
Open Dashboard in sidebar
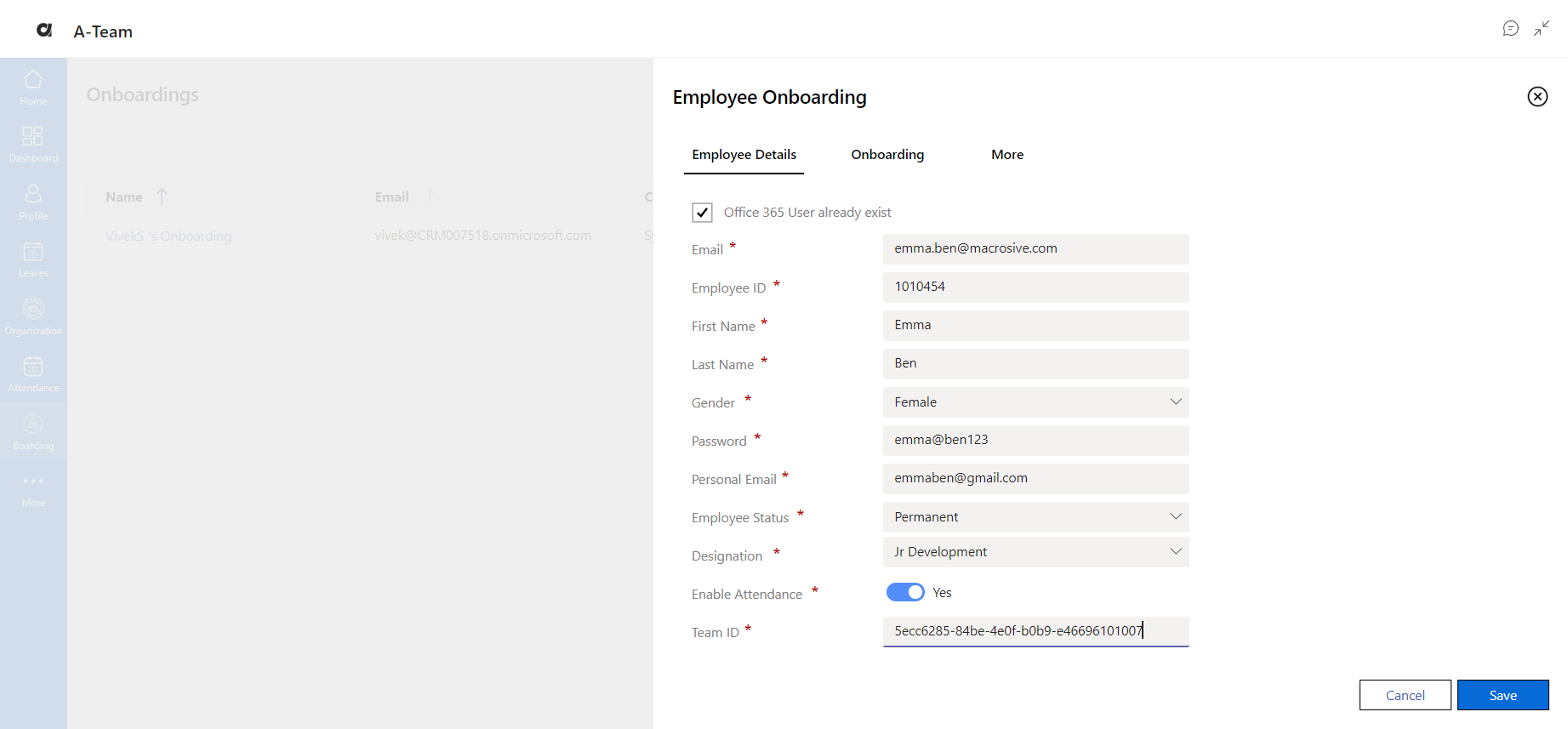pos(33,145)
